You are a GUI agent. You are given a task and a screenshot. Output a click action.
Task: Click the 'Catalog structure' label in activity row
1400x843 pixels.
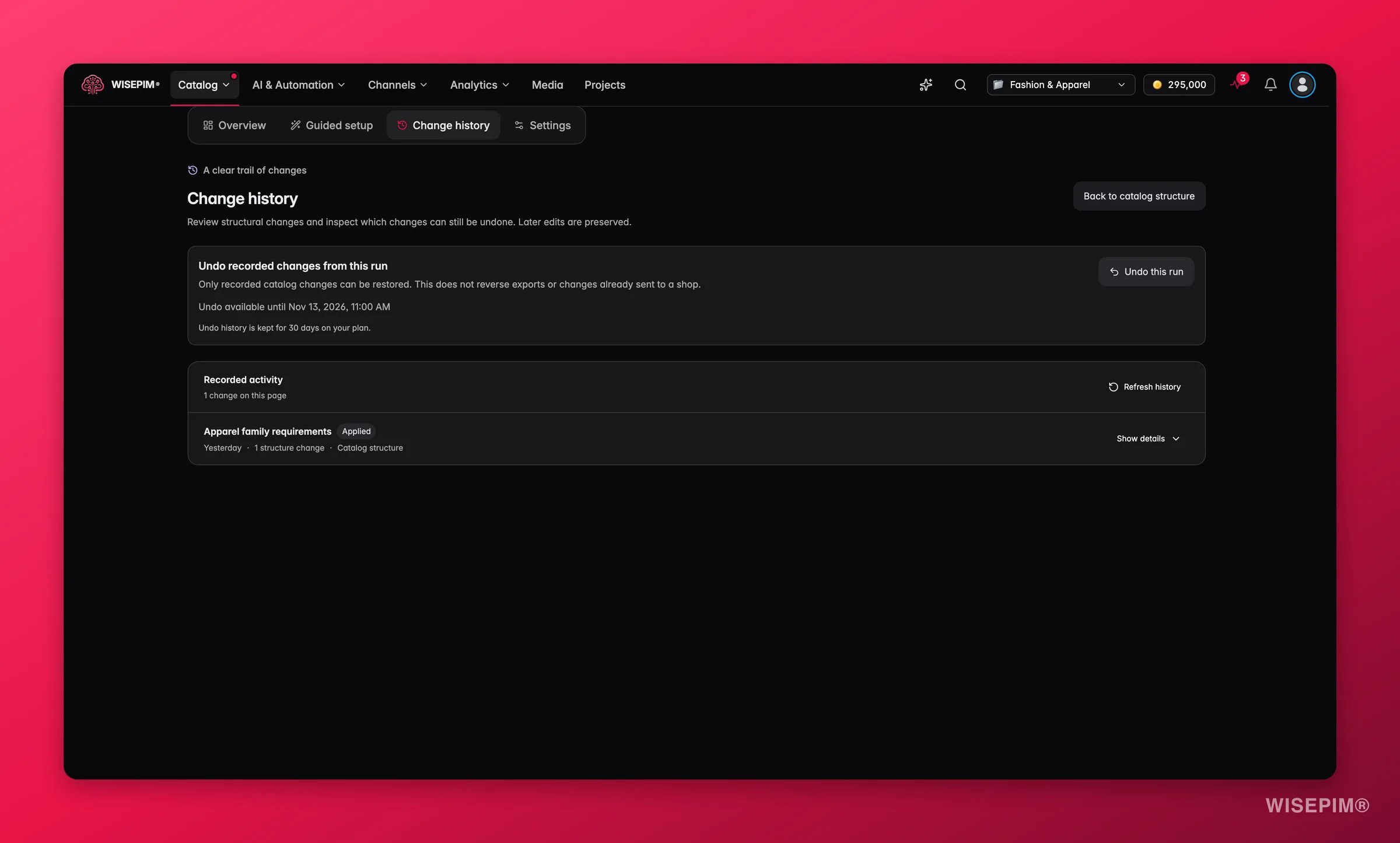click(370, 448)
